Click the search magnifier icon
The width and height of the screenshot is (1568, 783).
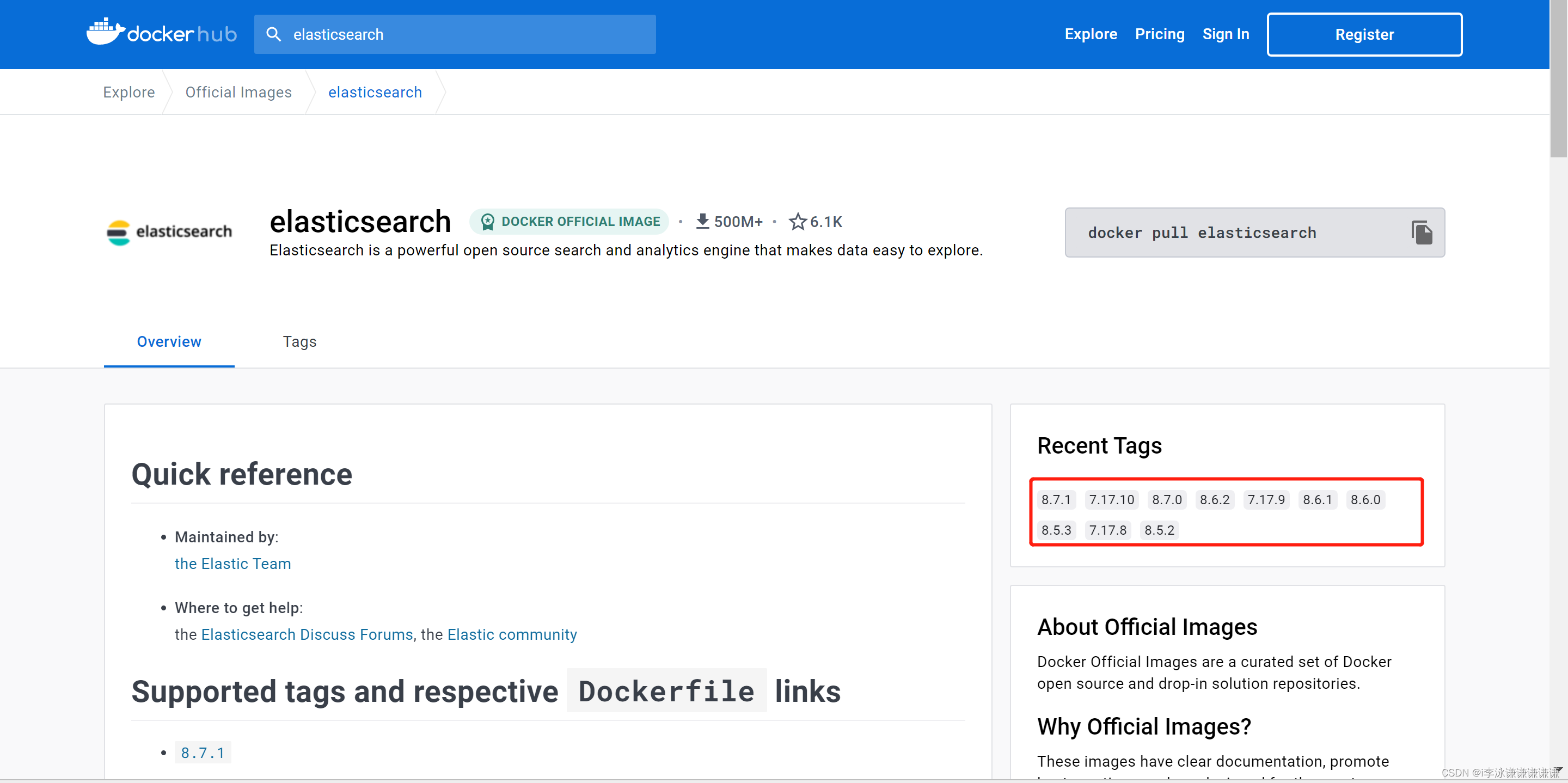(x=274, y=34)
